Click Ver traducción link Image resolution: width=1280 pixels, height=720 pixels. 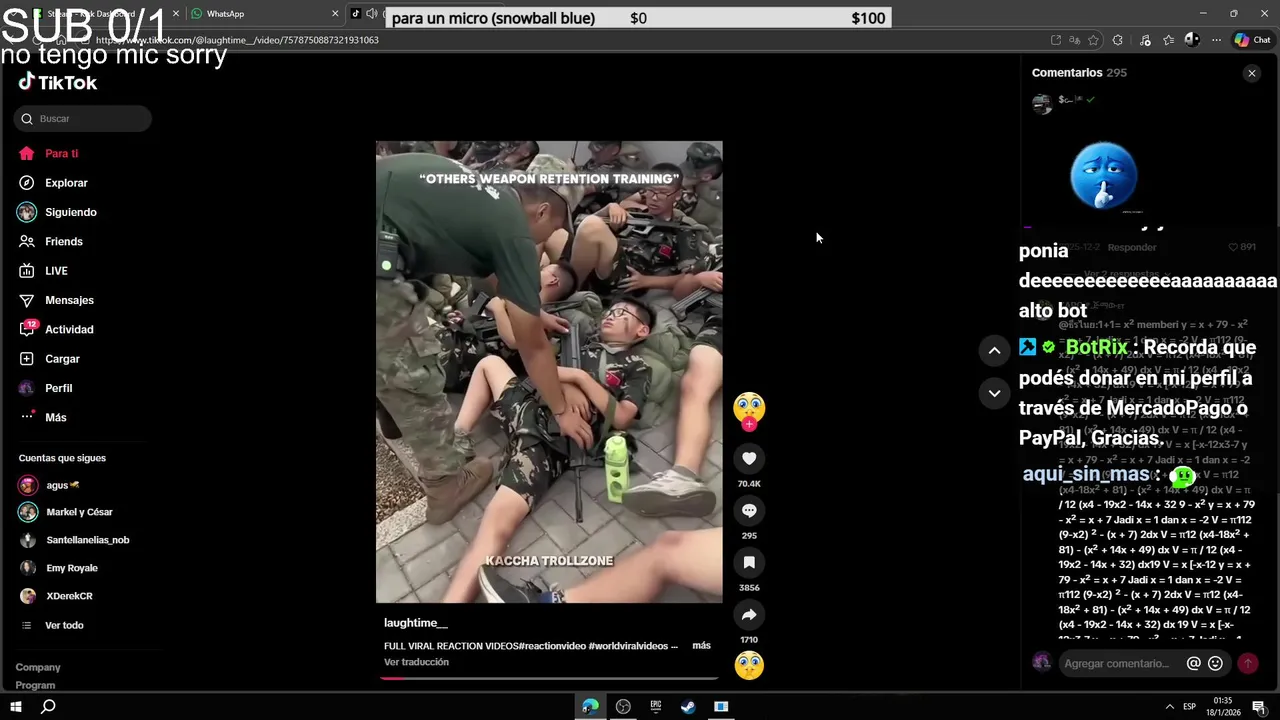coord(416,662)
